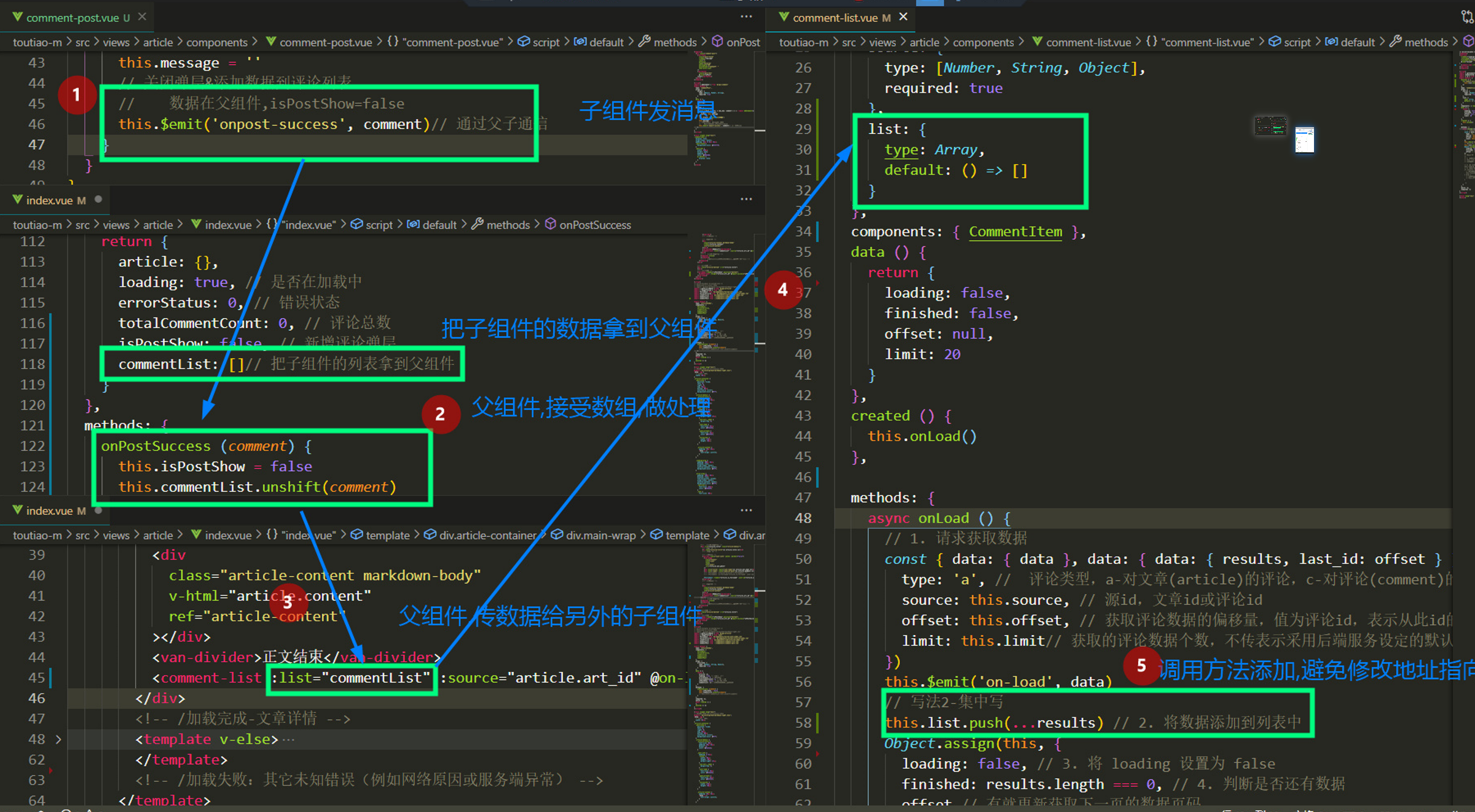The width and height of the screenshot is (1475, 812).
Task: Open methods breadcrumb in comment-post.vue pane
Action: tap(668, 42)
